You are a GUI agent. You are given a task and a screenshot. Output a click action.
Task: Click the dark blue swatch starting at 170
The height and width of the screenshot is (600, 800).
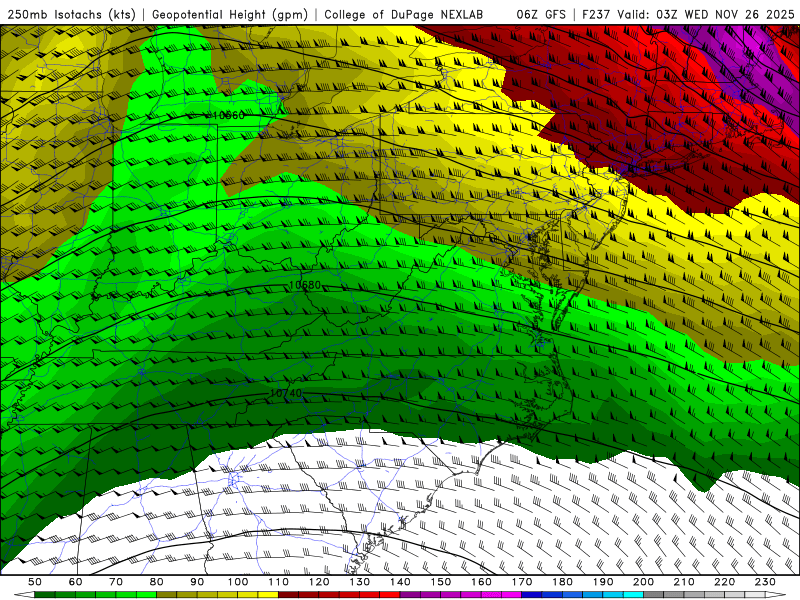tap(532, 595)
